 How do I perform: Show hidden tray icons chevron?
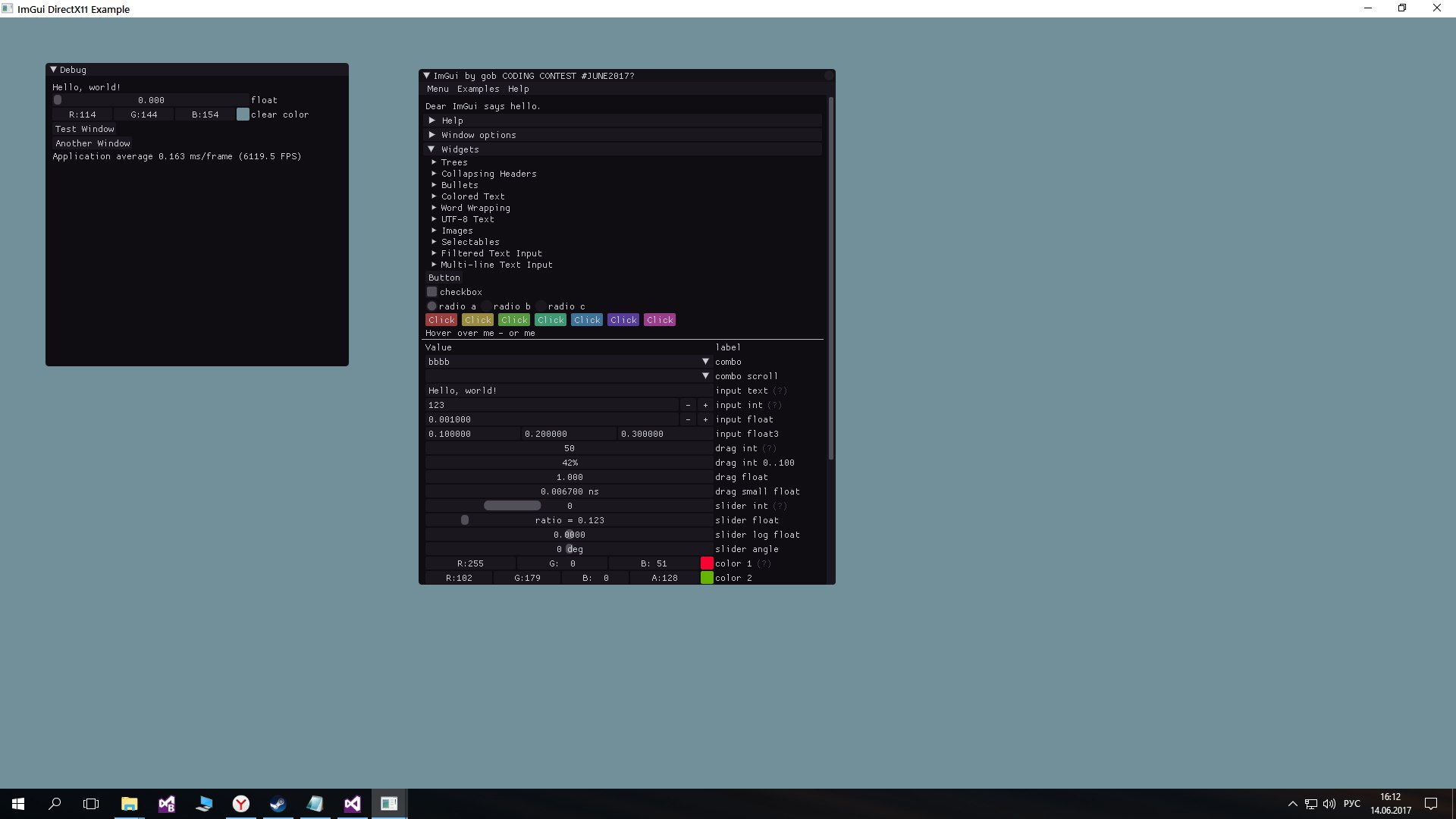tap(1292, 804)
